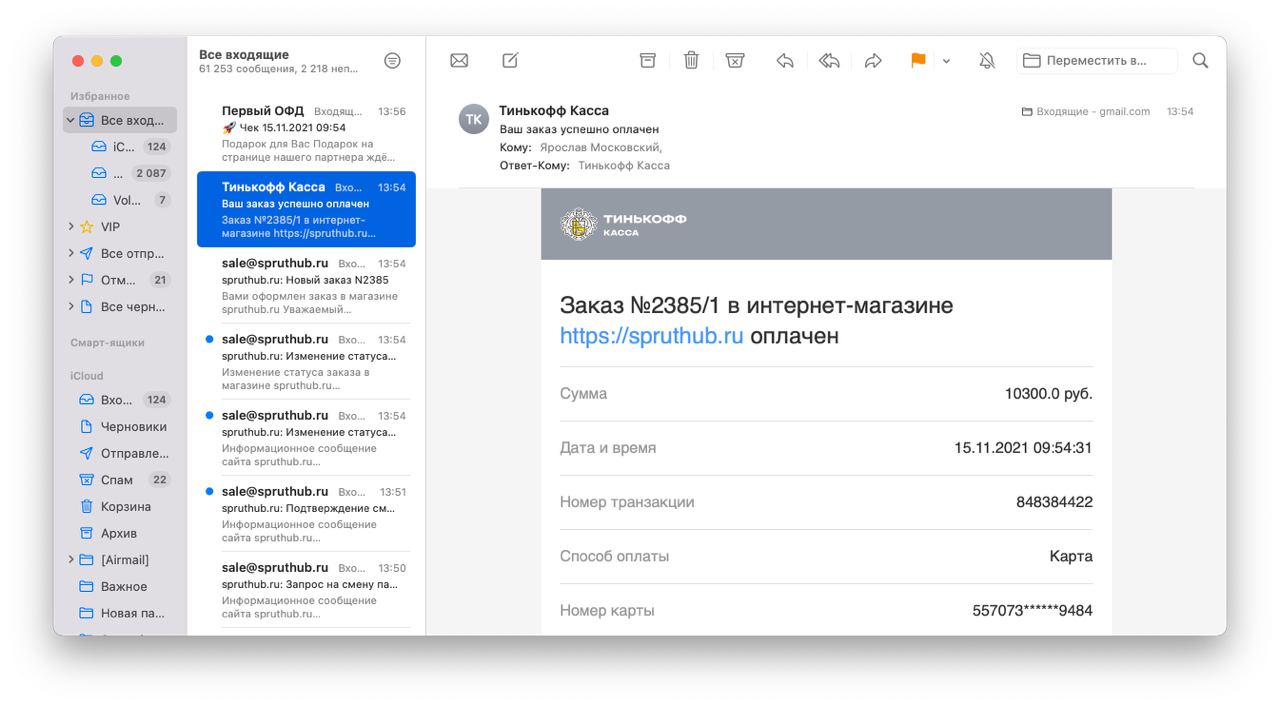The image size is (1280, 706).
Task: Reply to the message
Action: pyautogui.click(x=785, y=61)
